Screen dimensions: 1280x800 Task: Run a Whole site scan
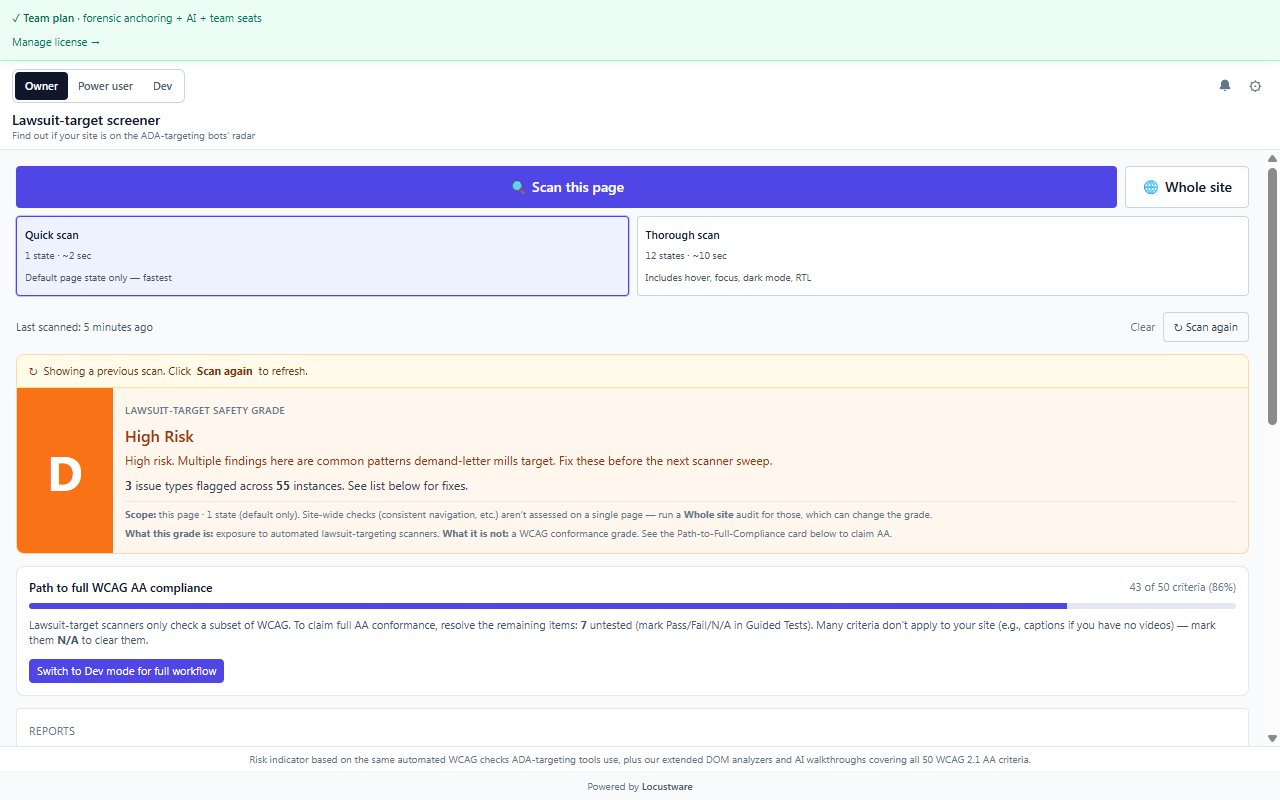click(1187, 187)
